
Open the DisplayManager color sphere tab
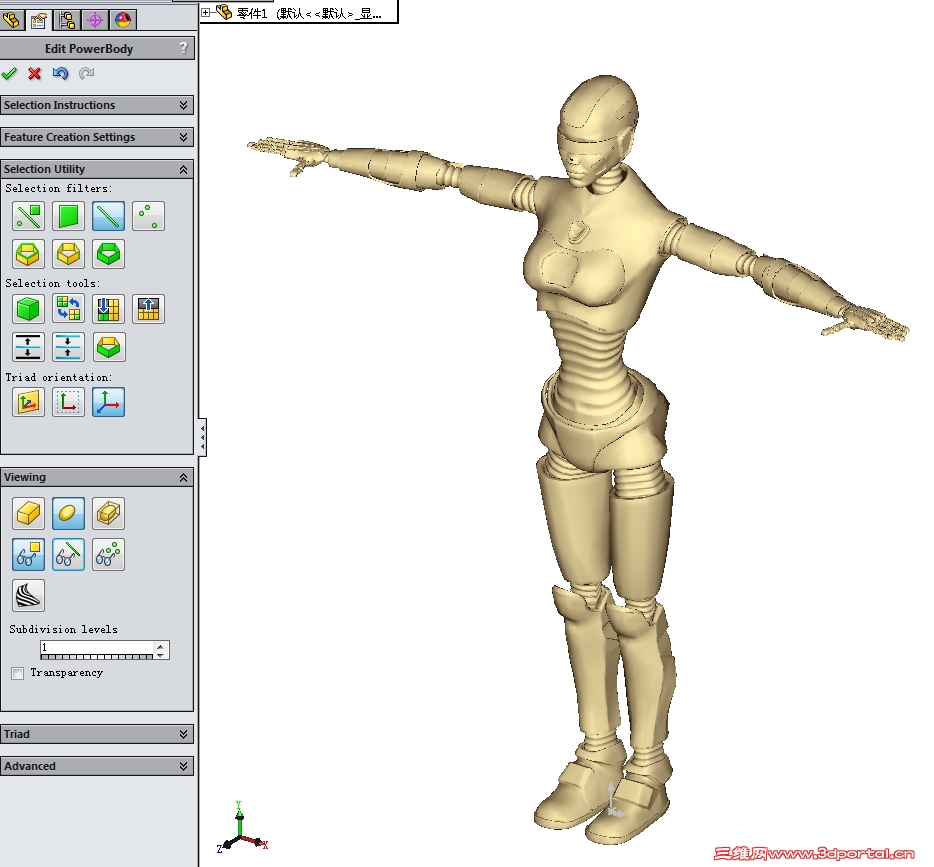coord(123,20)
